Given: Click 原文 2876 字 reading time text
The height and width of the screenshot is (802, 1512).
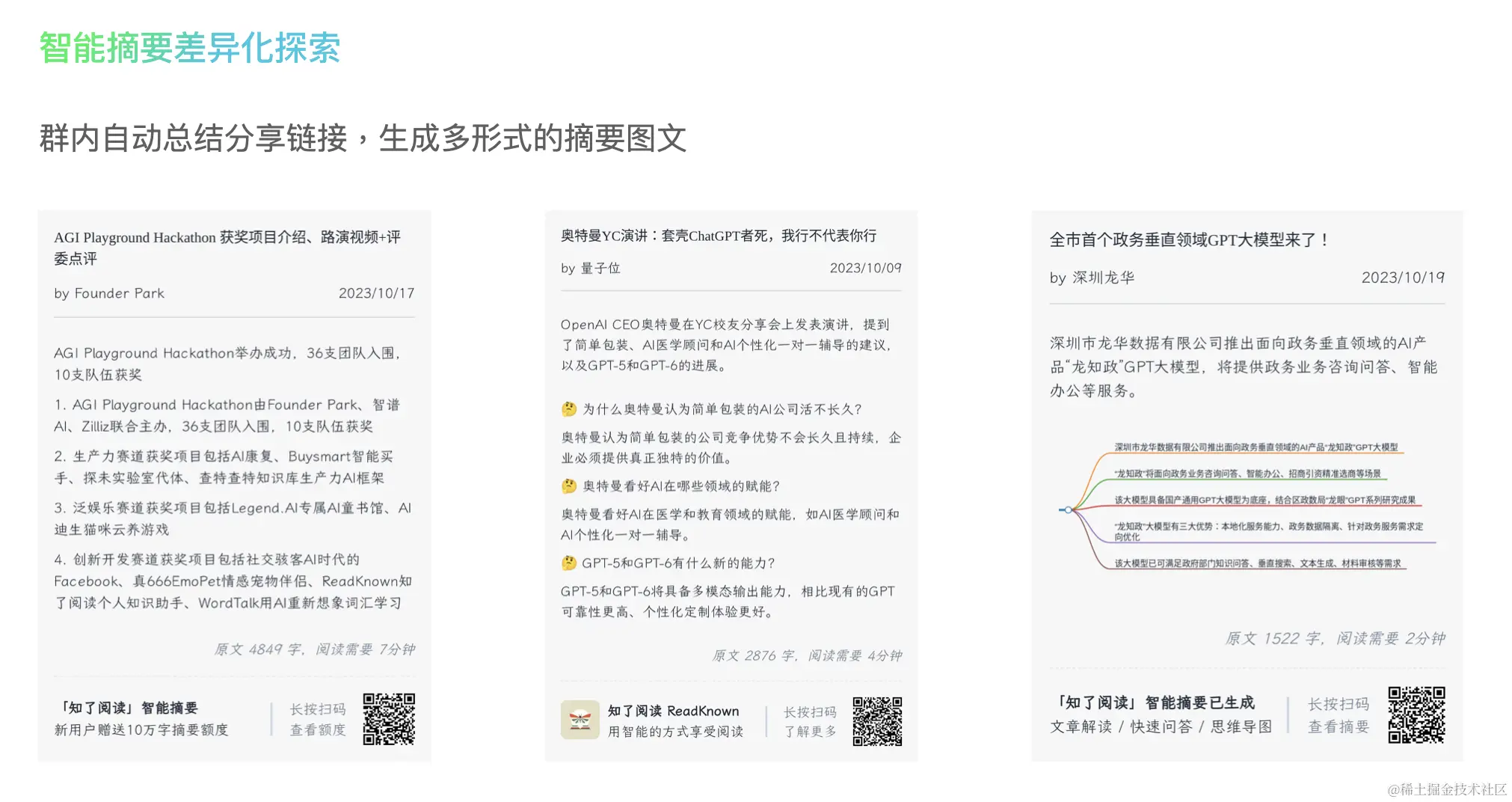Looking at the screenshot, I should 807,655.
